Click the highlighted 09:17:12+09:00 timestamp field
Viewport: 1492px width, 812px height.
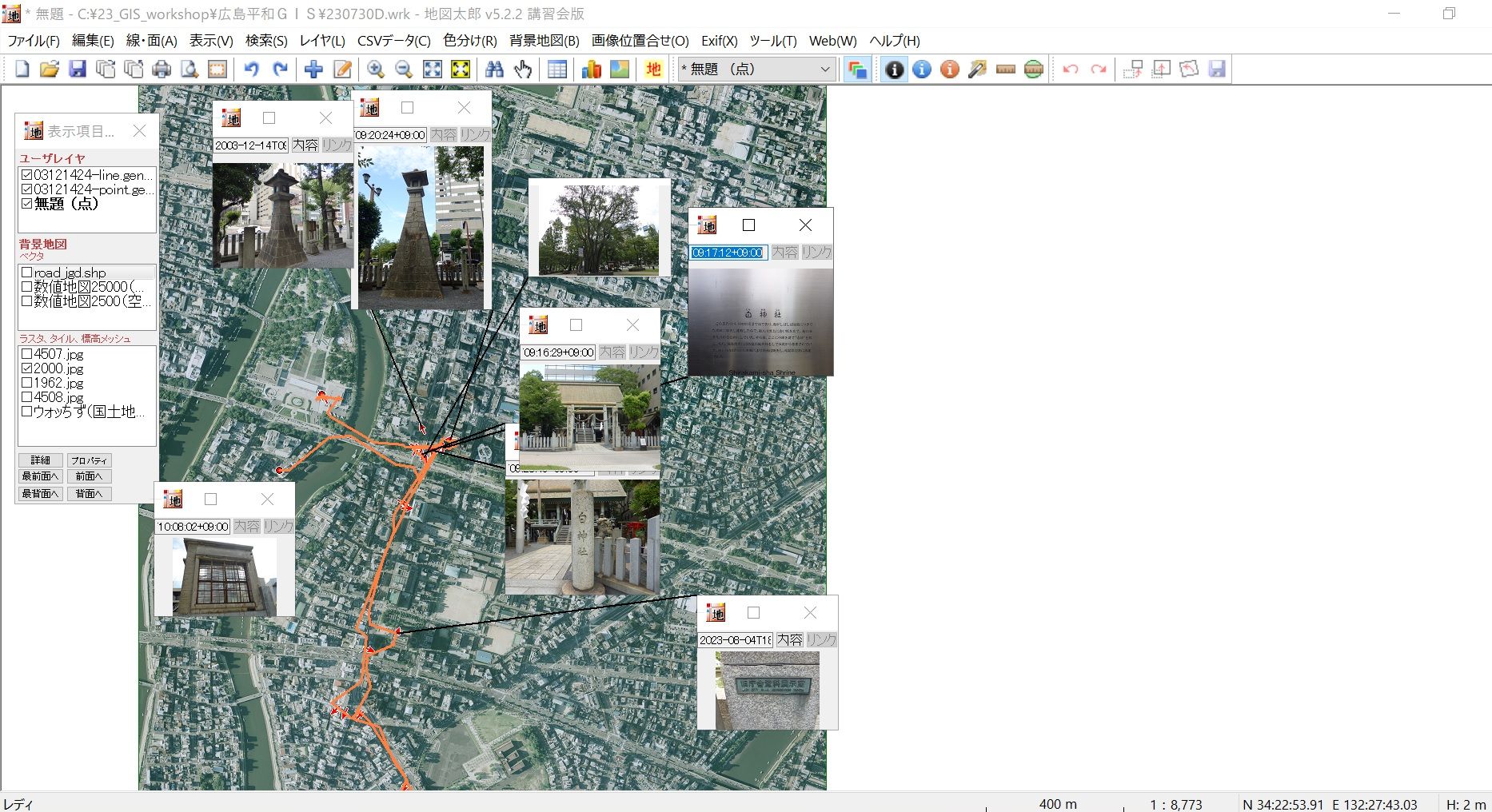tap(728, 253)
